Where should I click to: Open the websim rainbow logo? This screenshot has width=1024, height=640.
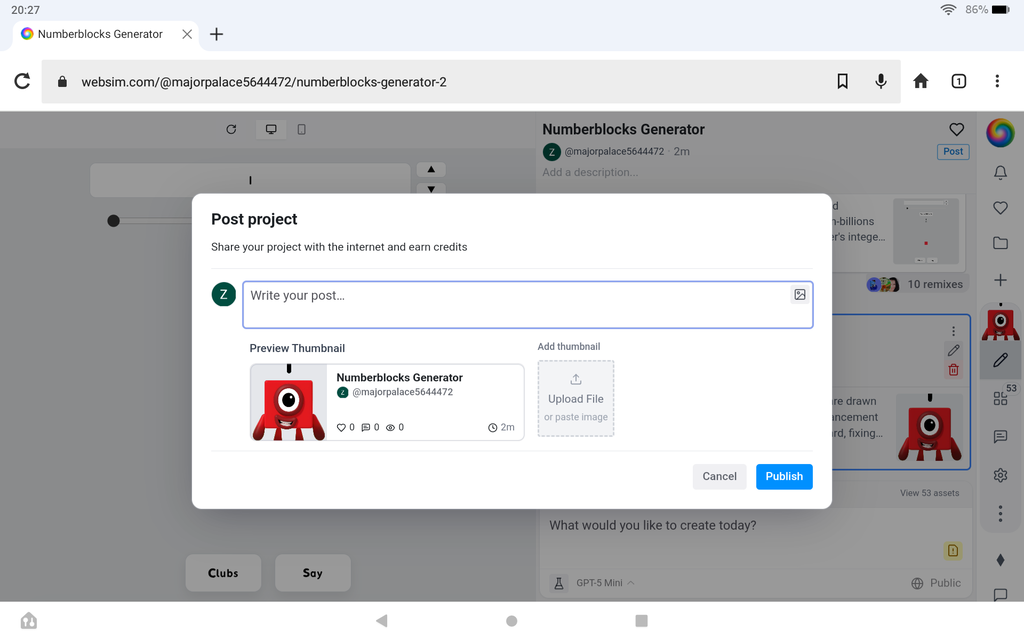(1000, 133)
